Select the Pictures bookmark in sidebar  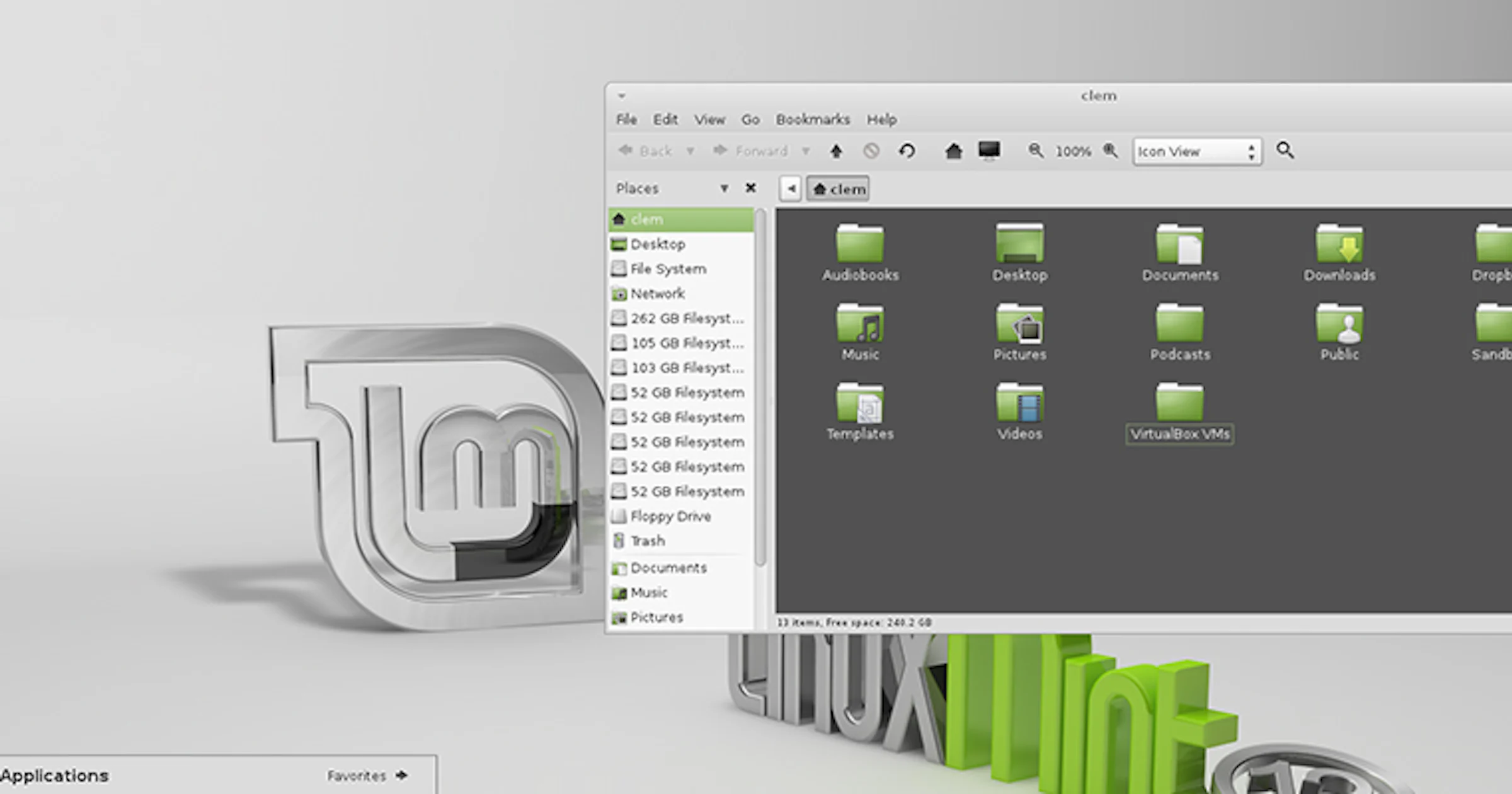click(x=681, y=617)
